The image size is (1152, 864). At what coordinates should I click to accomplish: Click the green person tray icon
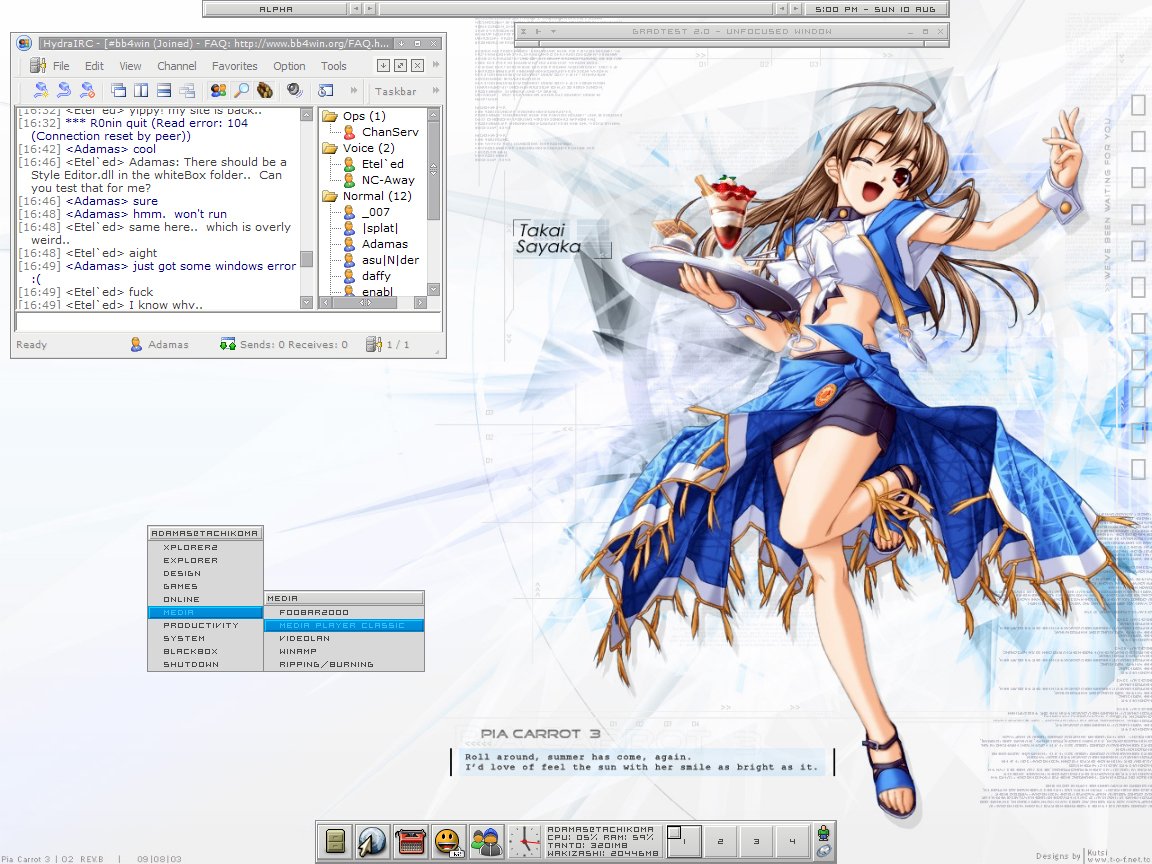824,832
